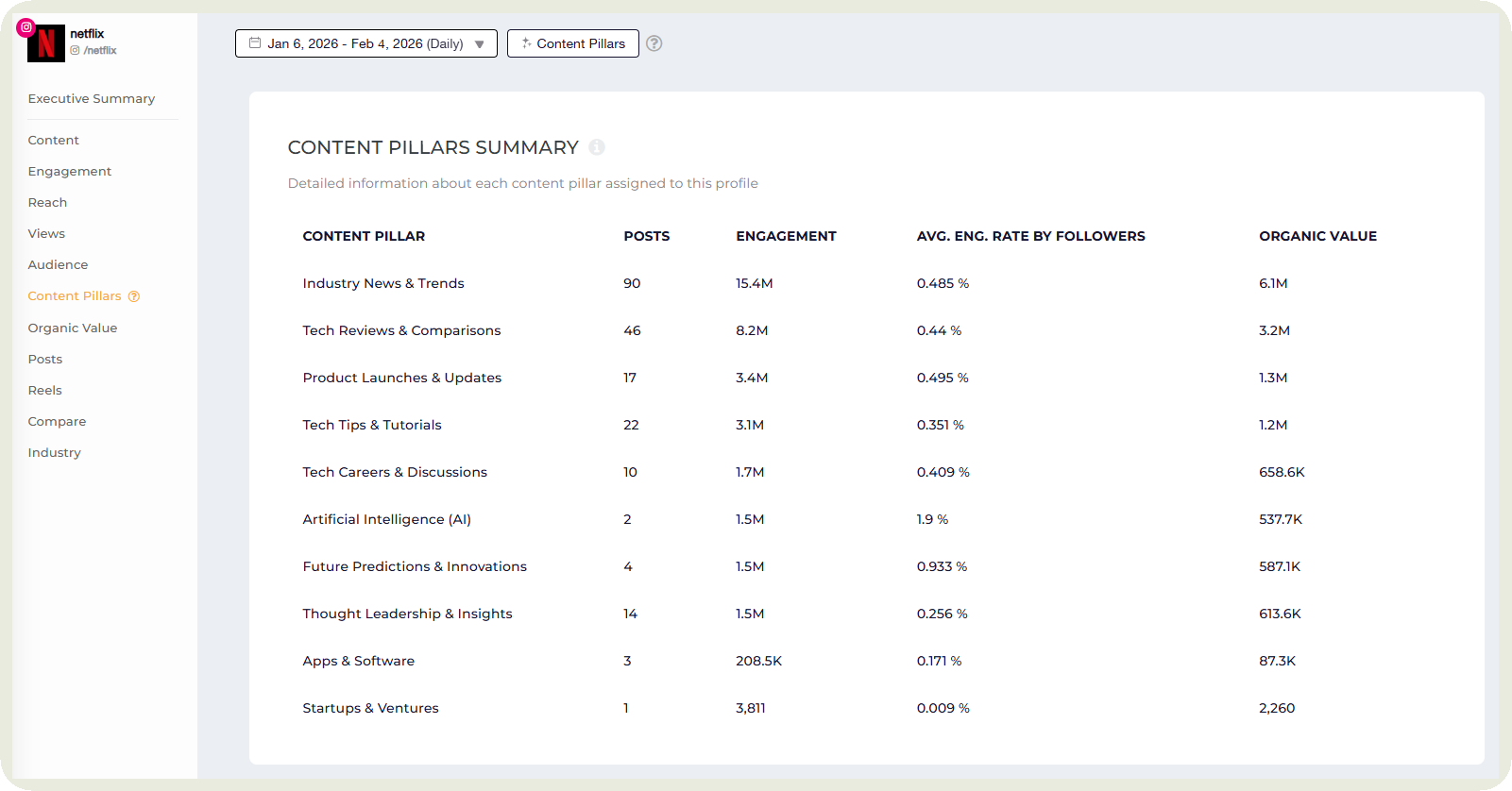Click the help question mark icon beside Content Pillars button

(x=654, y=43)
